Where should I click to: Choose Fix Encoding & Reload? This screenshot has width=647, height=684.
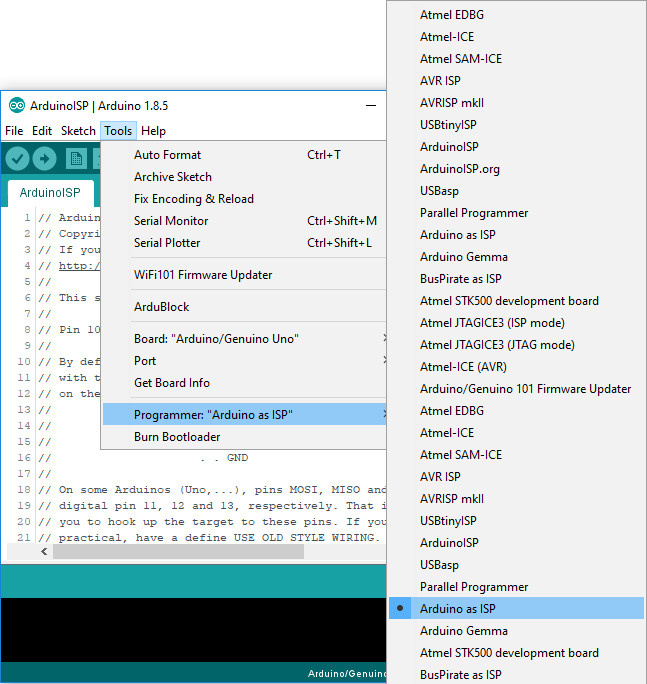[x=245, y=199]
